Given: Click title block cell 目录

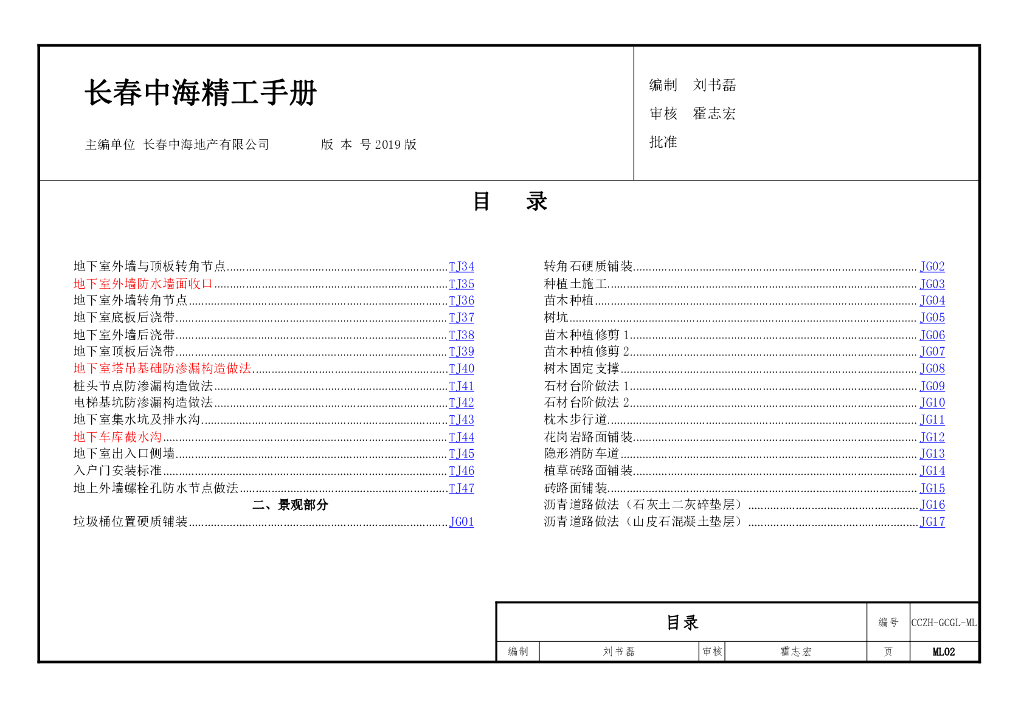Looking at the screenshot, I should (682, 622).
